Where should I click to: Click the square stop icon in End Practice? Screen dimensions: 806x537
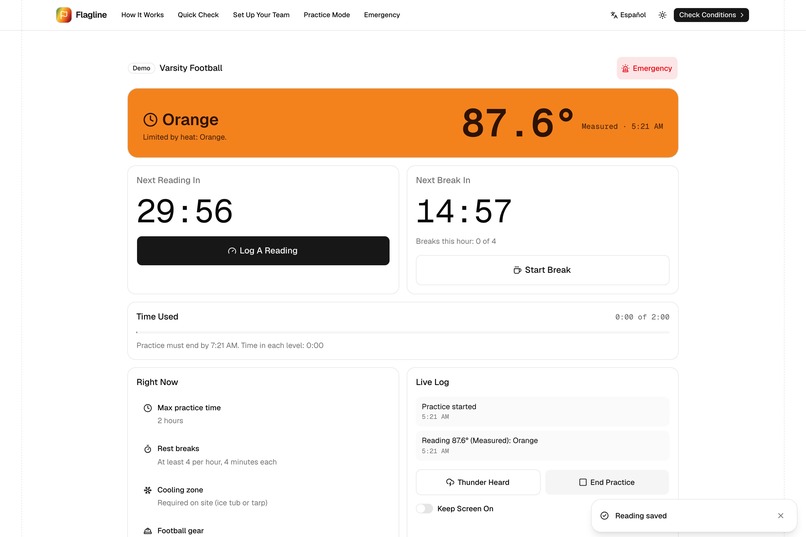click(583, 482)
